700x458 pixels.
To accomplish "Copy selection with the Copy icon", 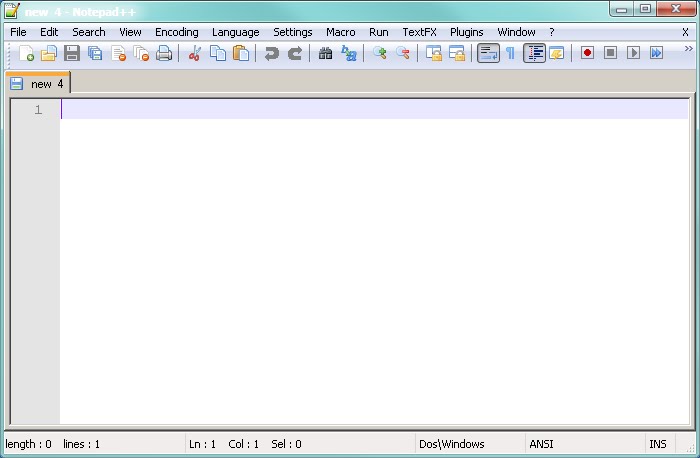I will pos(218,53).
